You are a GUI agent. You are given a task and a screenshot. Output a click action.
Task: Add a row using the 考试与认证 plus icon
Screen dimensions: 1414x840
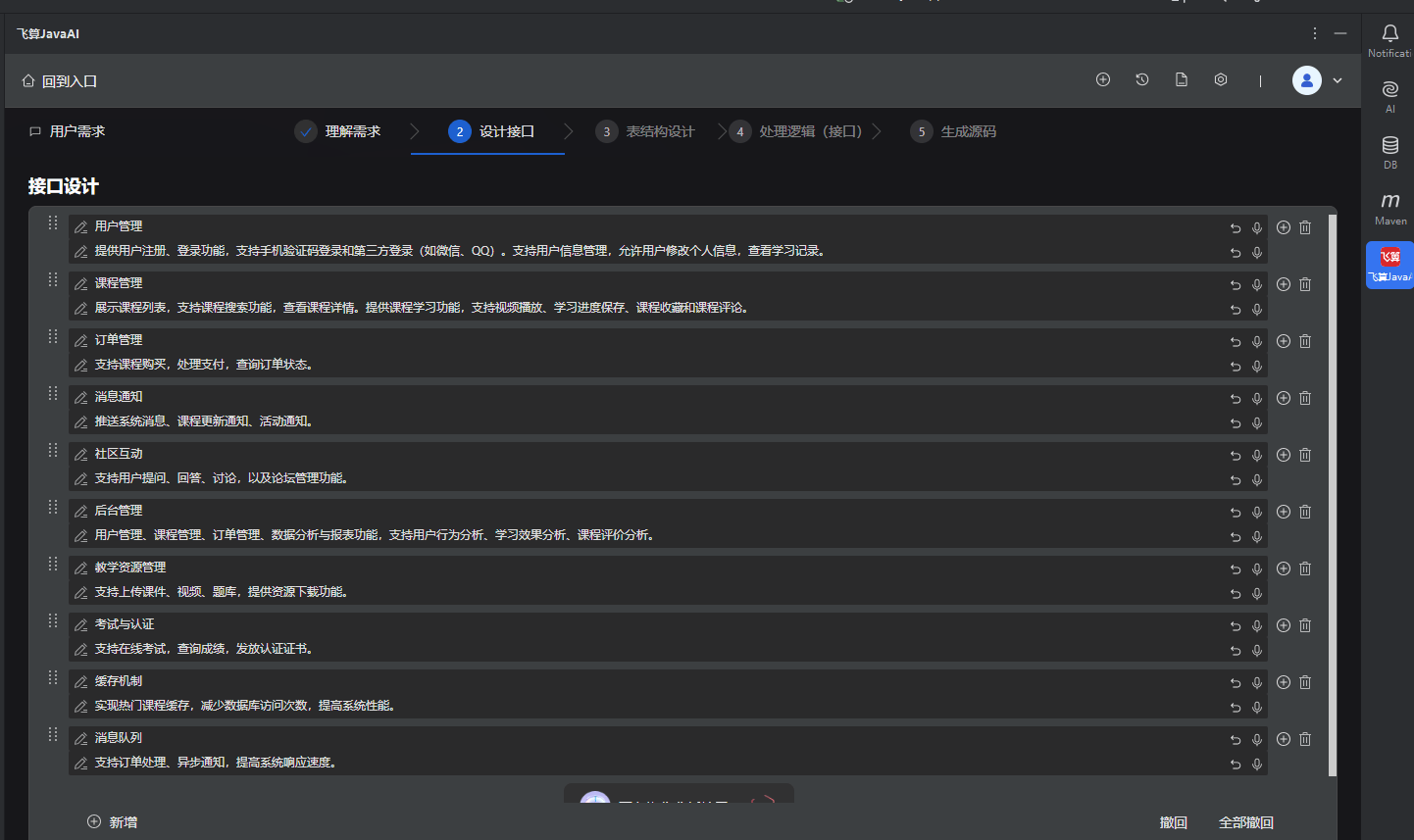[1284, 625]
